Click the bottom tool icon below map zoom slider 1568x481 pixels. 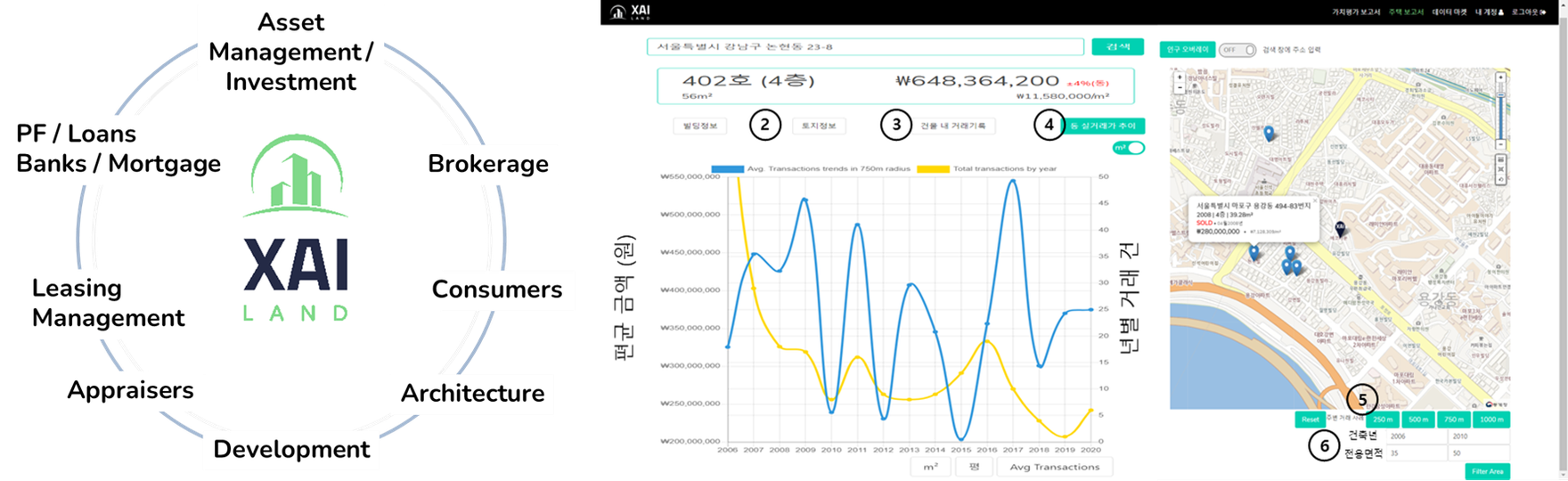(x=1500, y=179)
